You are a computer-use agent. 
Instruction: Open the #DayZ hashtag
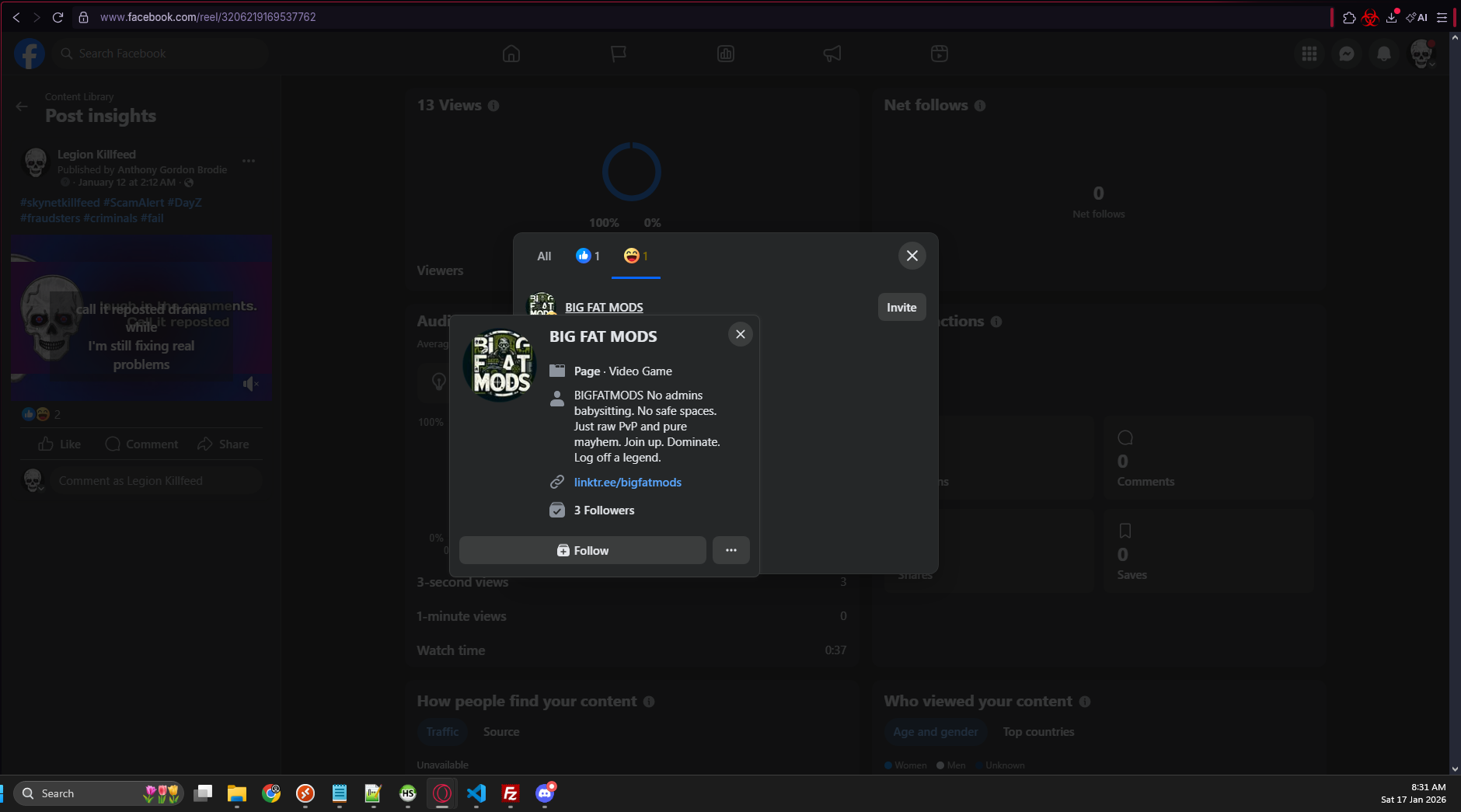point(184,203)
